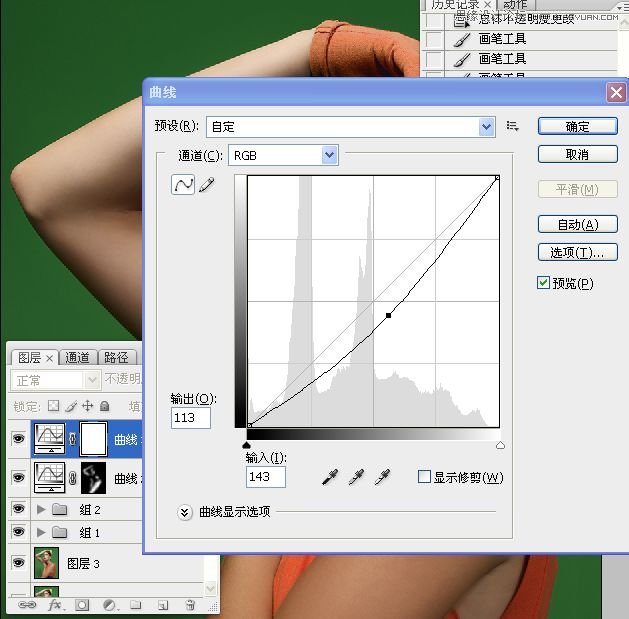Open the 通道 RGB channel dropdown

329,155
